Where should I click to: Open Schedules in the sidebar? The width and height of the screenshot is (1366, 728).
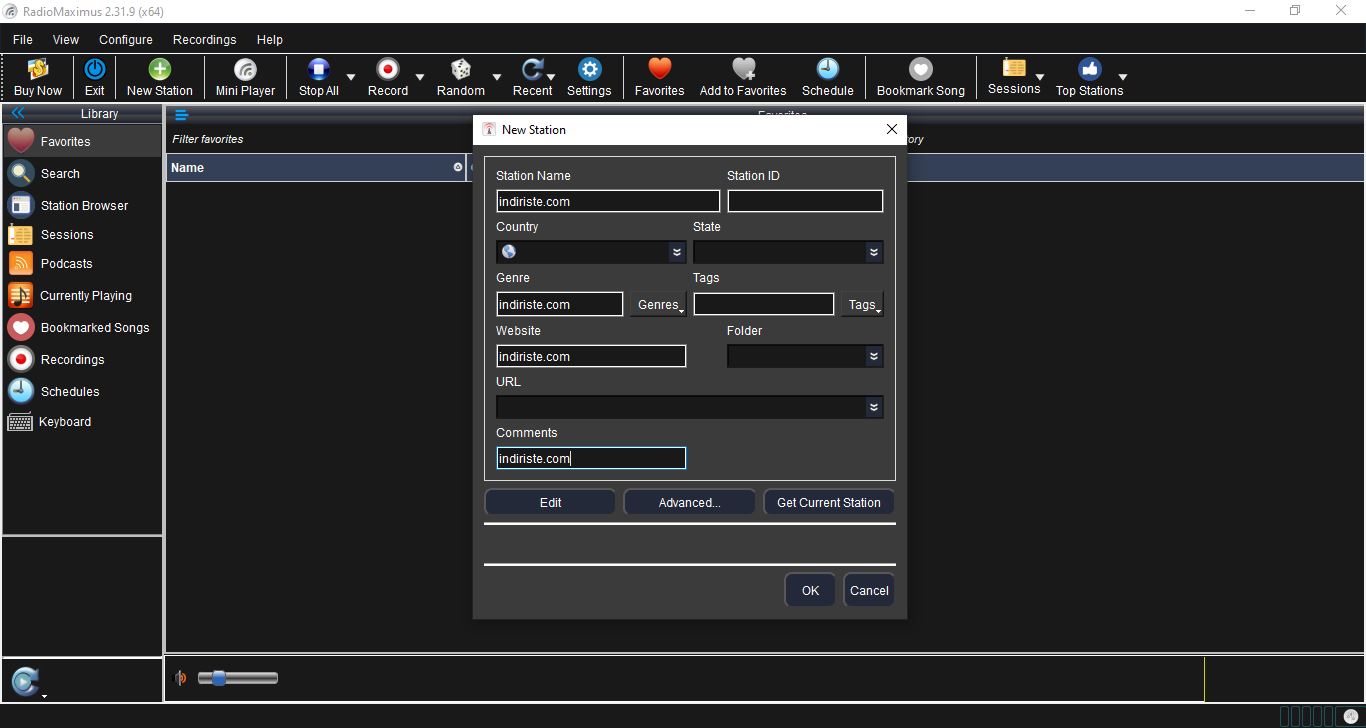[82, 391]
